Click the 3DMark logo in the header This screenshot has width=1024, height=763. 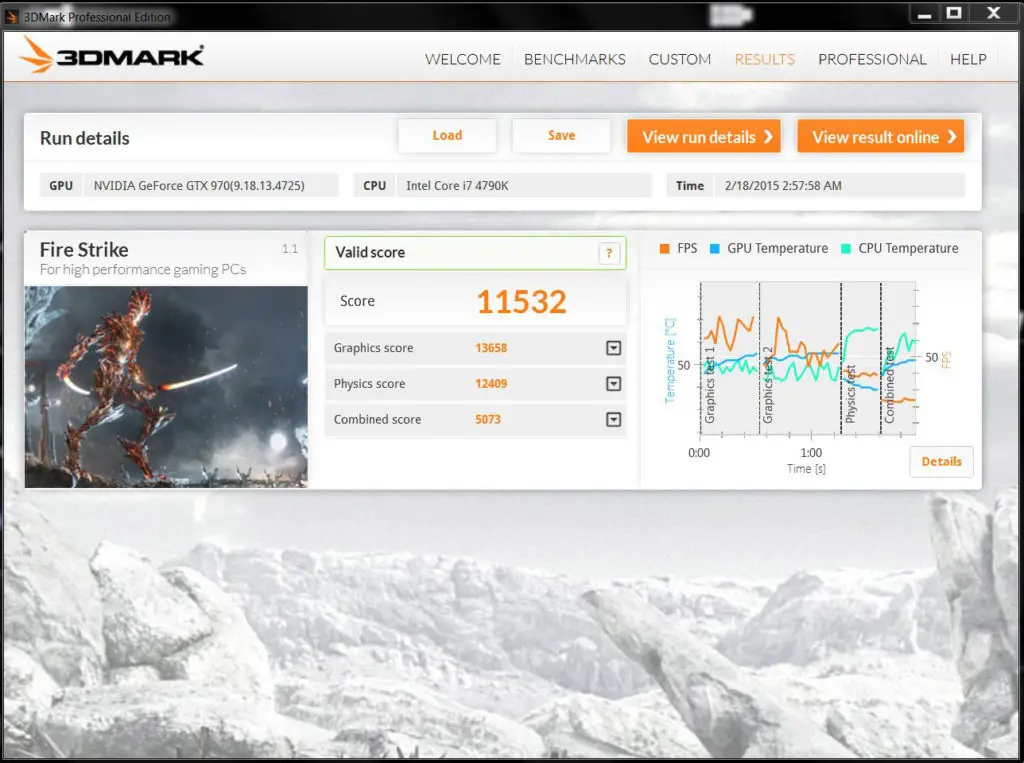(x=112, y=56)
